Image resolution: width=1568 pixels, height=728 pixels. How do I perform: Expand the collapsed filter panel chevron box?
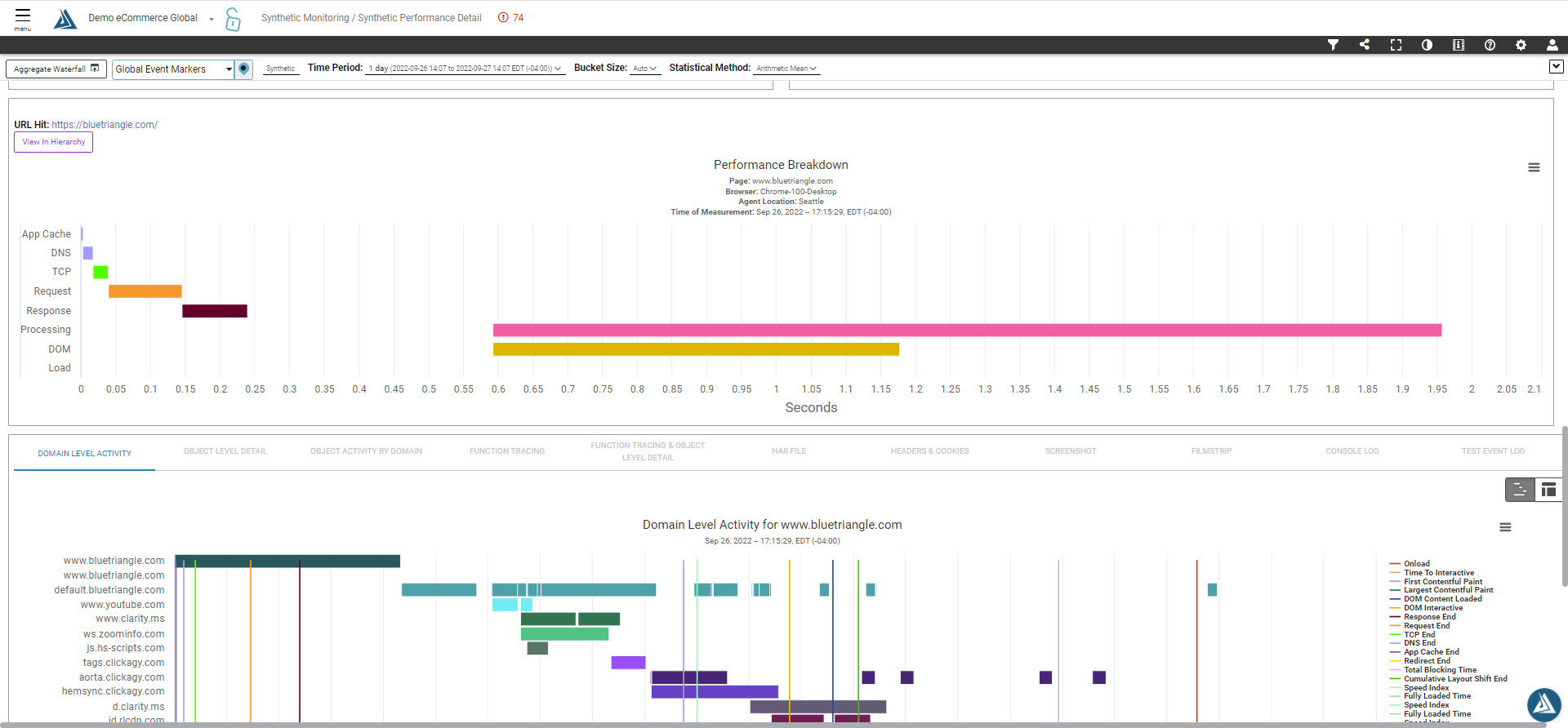[1556, 67]
